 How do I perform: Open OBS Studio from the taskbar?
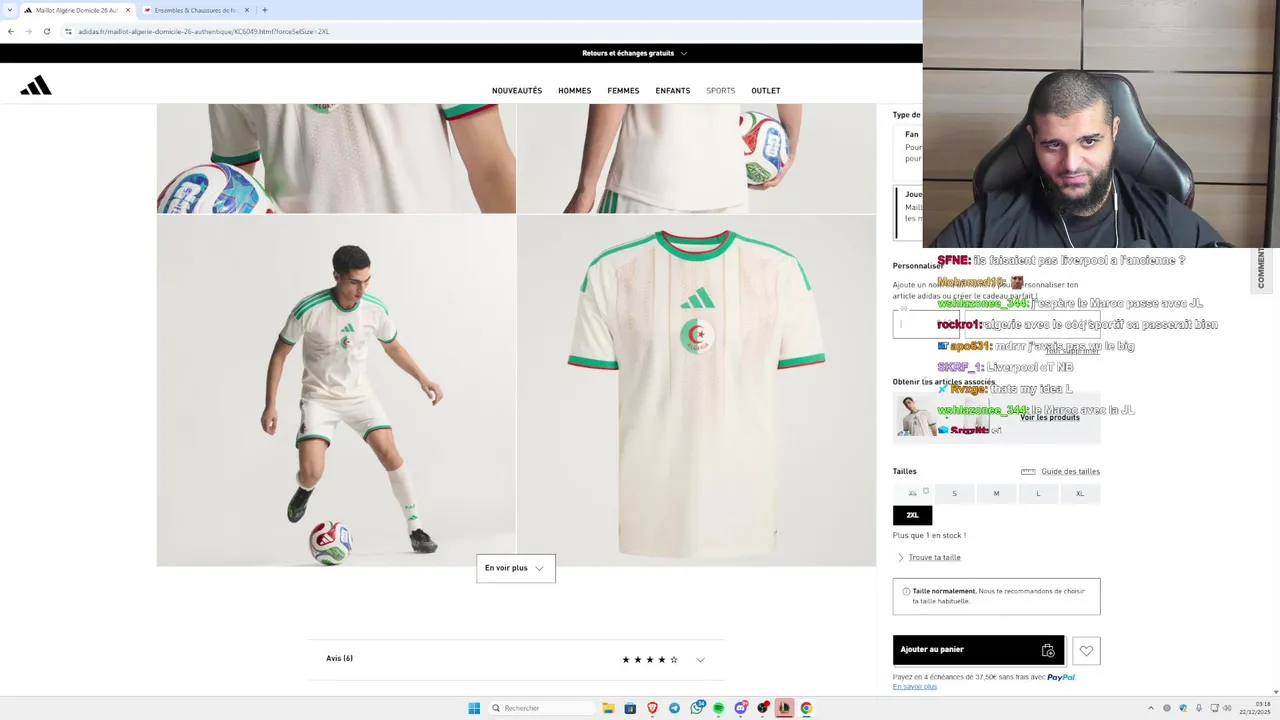click(x=763, y=708)
